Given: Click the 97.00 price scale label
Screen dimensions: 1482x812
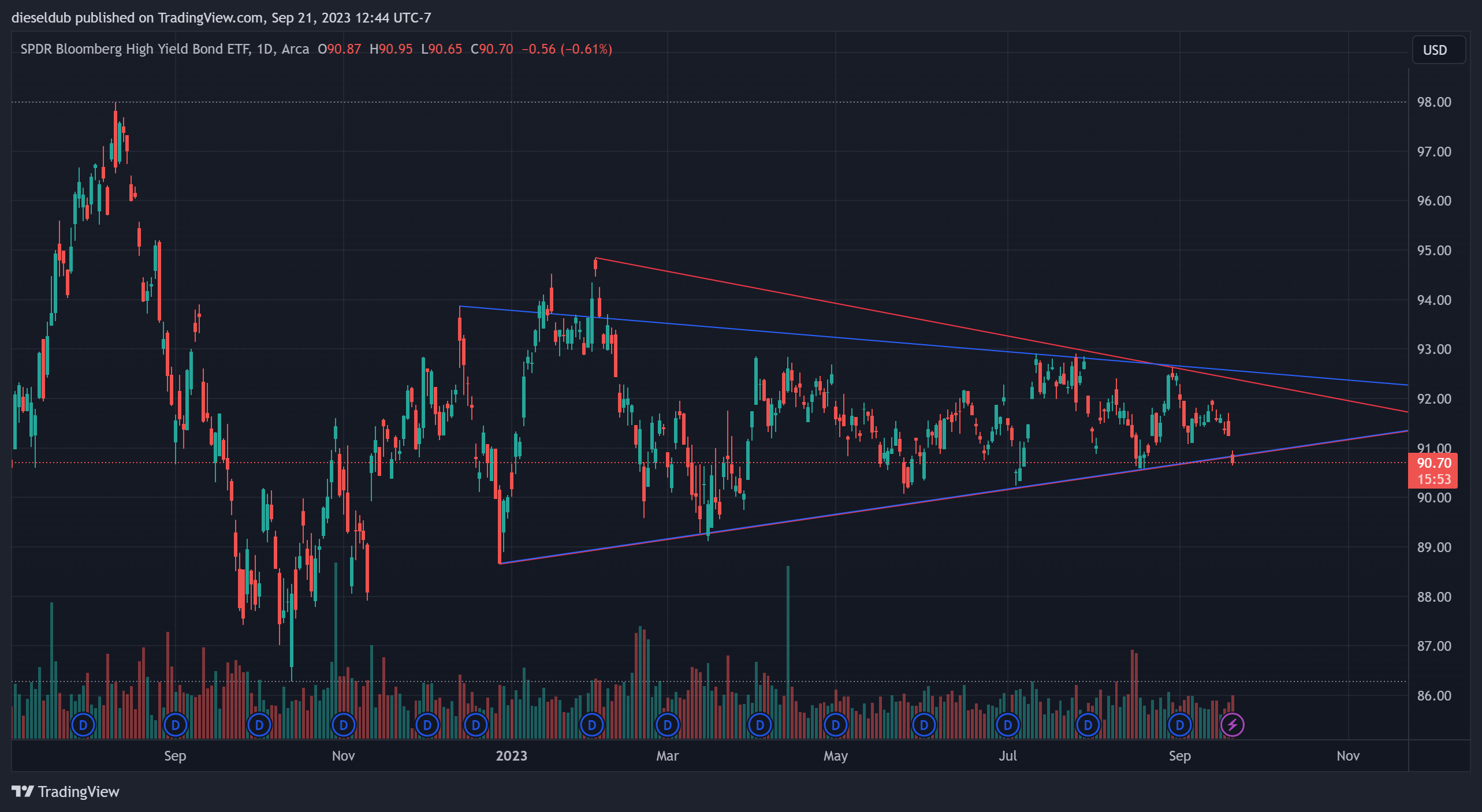Looking at the screenshot, I should 1434,152.
